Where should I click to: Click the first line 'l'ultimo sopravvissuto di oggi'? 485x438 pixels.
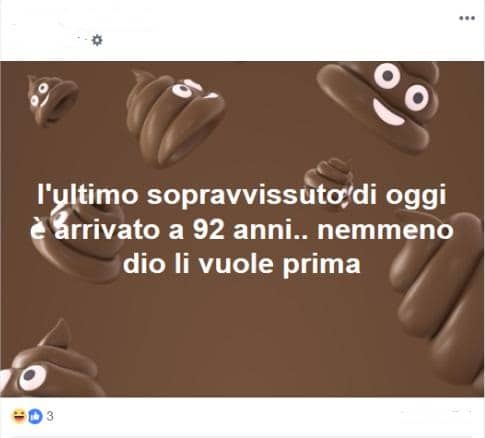coord(241,195)
